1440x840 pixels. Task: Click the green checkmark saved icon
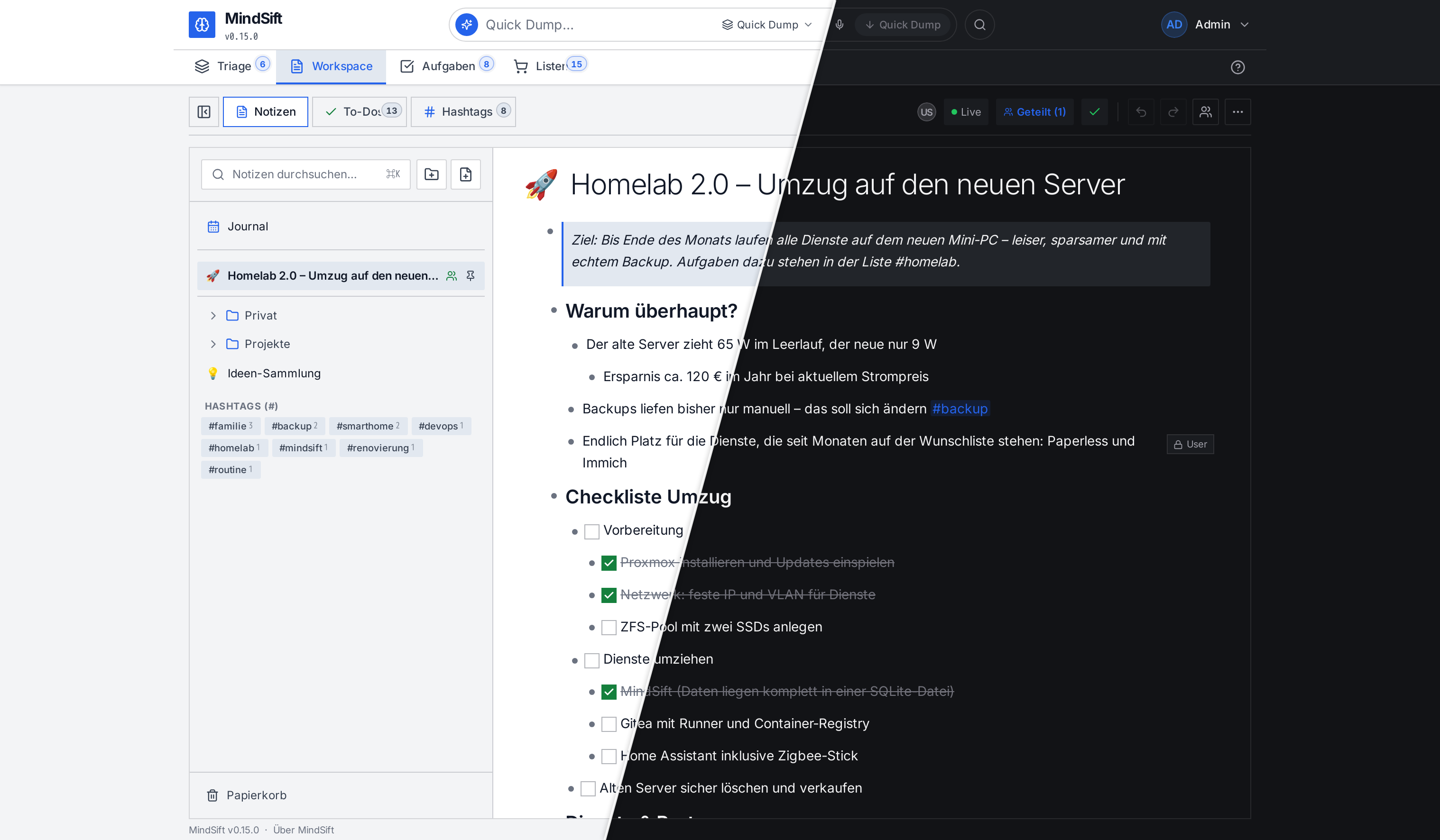click(x=1094, y=112)
